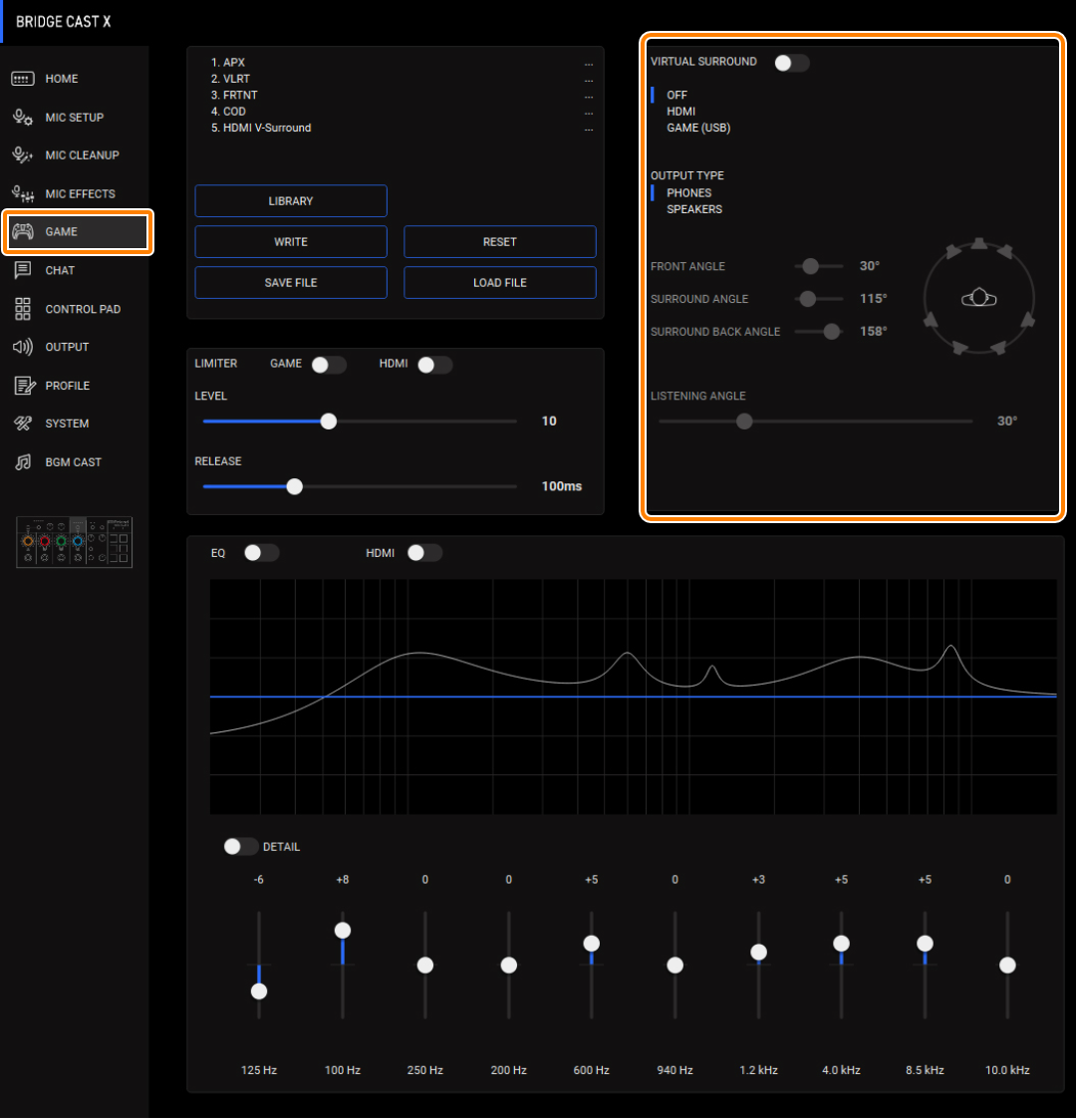The height and width of the screenshot is (1120, 1078).
Task: Choose SPEAKERS output type
Action: point(694,209)
